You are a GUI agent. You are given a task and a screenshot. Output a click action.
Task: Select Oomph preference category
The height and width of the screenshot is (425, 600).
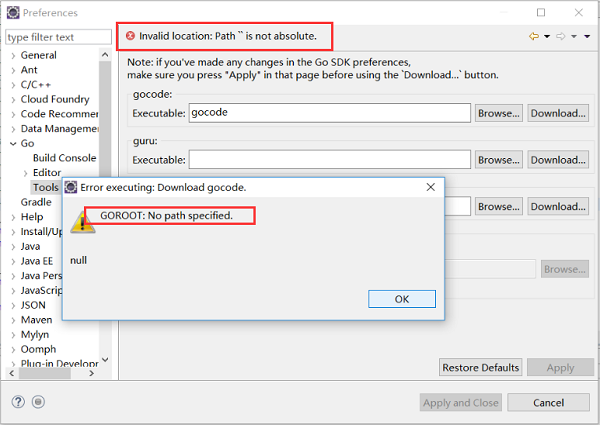[38, 349]
